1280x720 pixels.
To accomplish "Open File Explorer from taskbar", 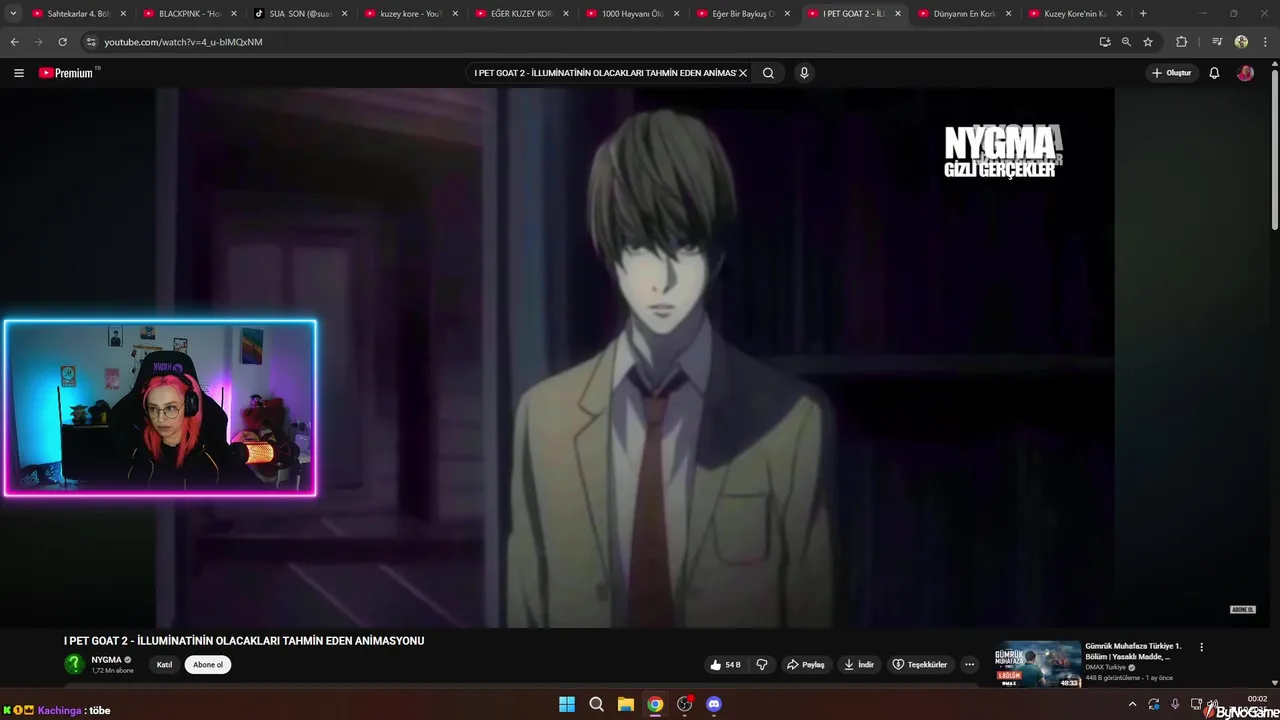I will point(625,704).
